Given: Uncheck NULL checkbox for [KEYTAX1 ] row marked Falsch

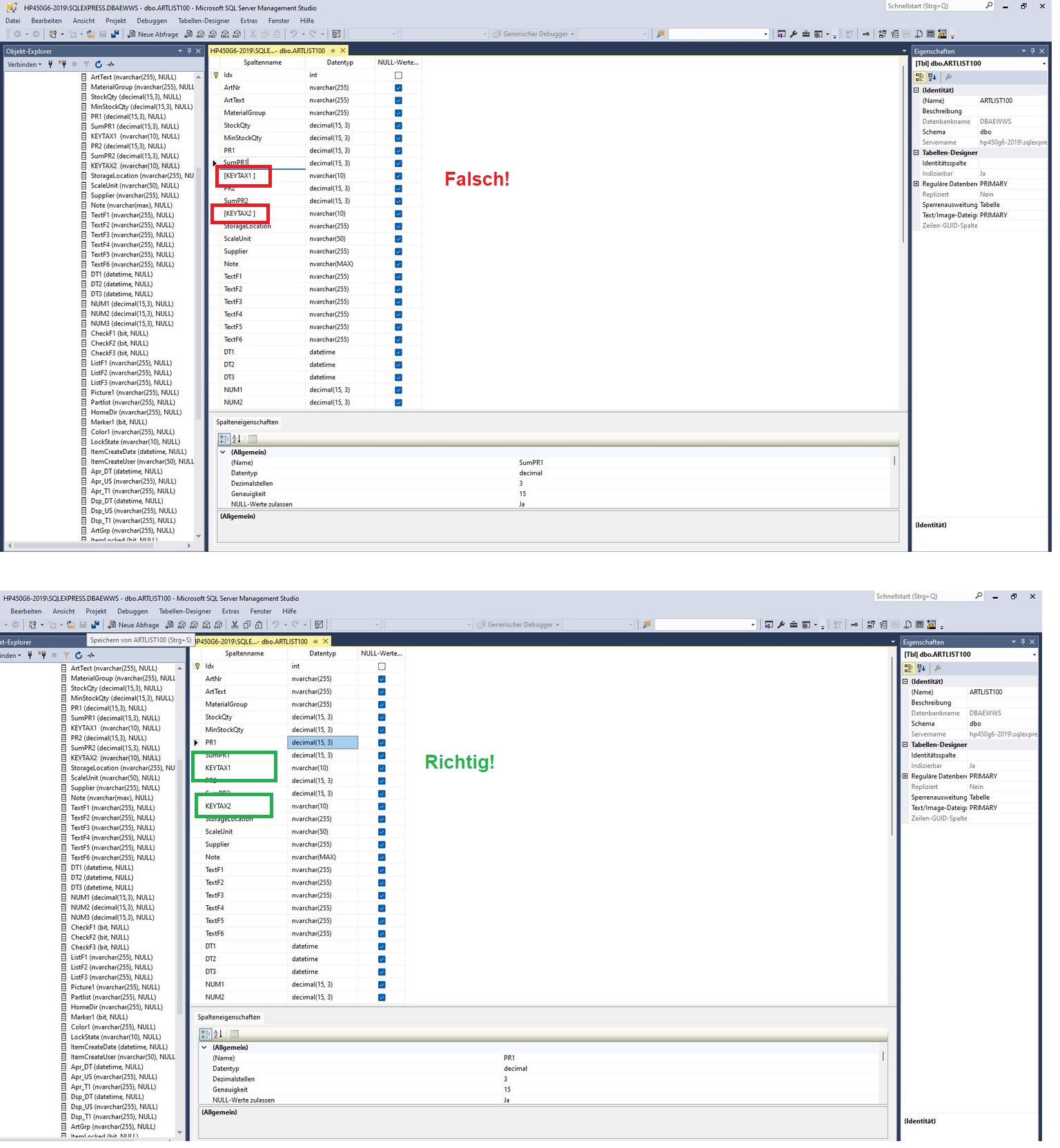Looking at the screenshot, I should pos(398,176).
